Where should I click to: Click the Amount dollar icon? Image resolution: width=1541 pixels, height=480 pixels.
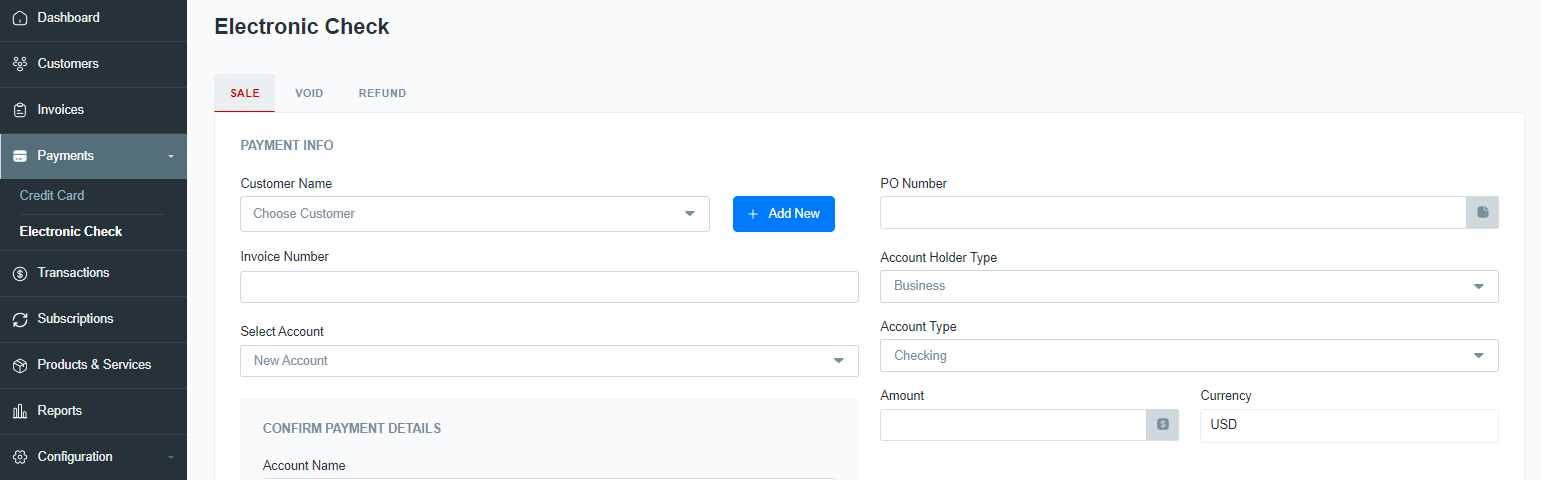pos(1163,424)
